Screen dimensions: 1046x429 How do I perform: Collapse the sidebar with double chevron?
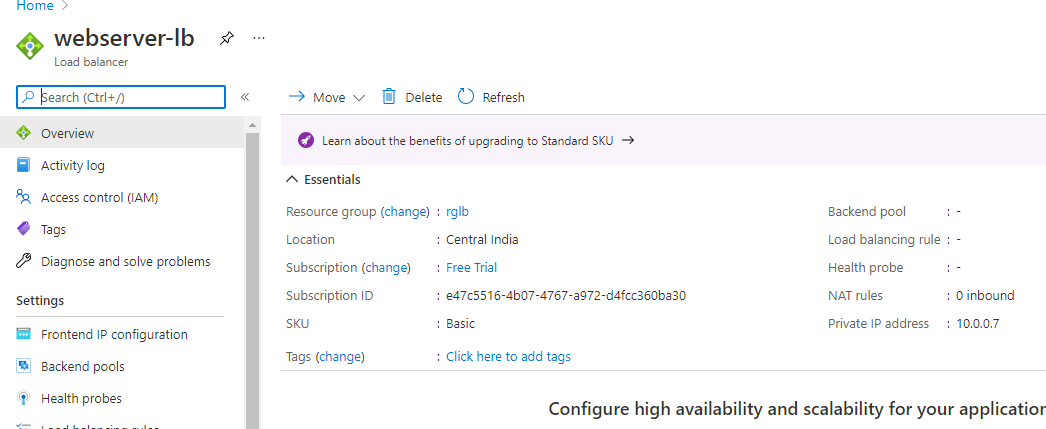click(245, 97)
